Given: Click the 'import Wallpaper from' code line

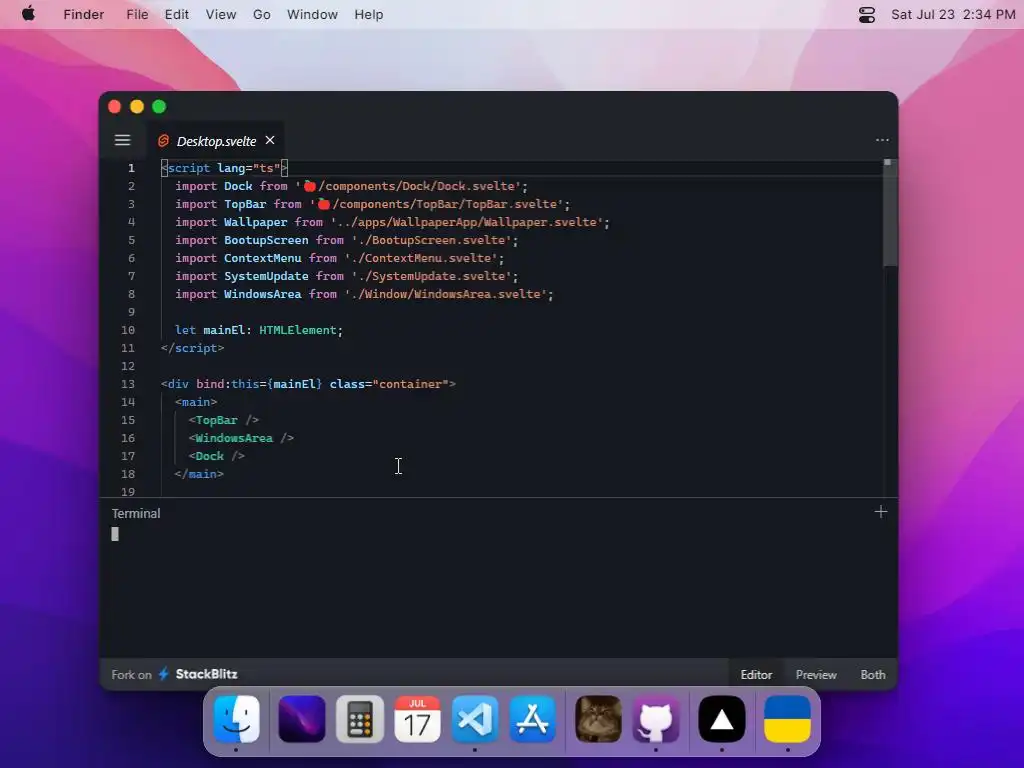Looking at the screenshot, I should 392,222.
